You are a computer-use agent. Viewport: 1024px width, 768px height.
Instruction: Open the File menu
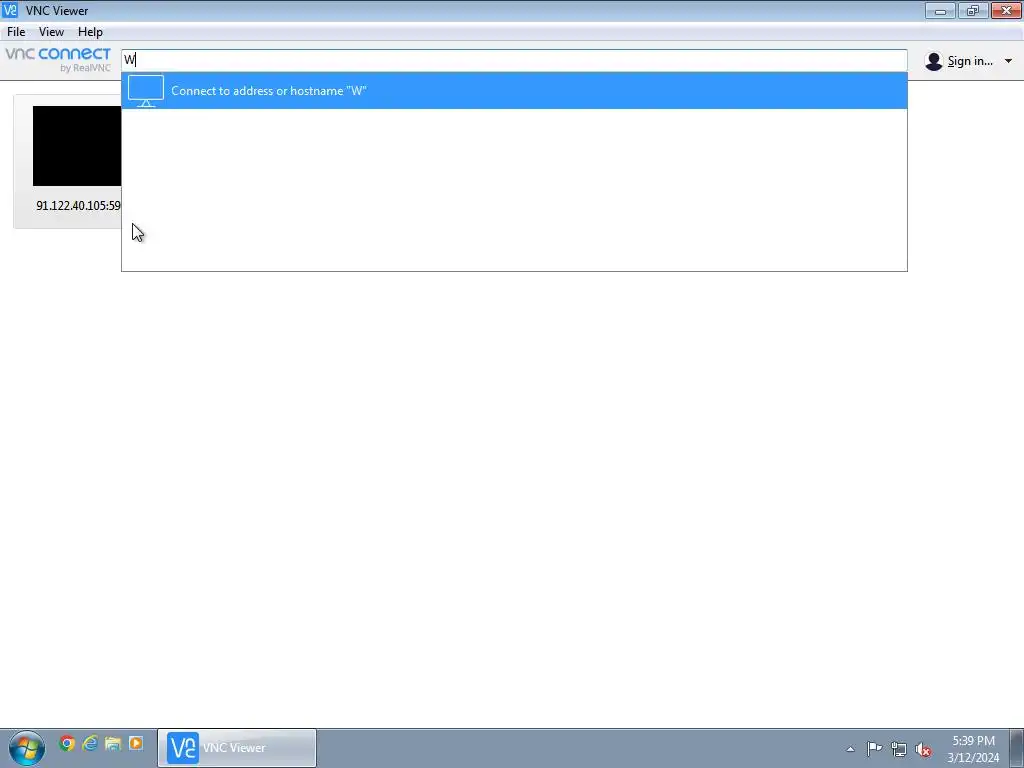(x=16, y=31)
